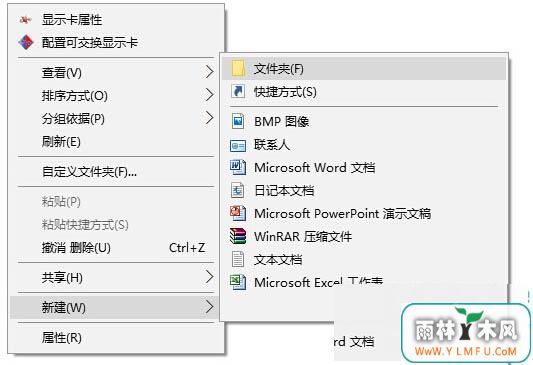Click the greyed 粘贴(P) entry
Screen dimensions: 533x365
(x=116, y=202)
